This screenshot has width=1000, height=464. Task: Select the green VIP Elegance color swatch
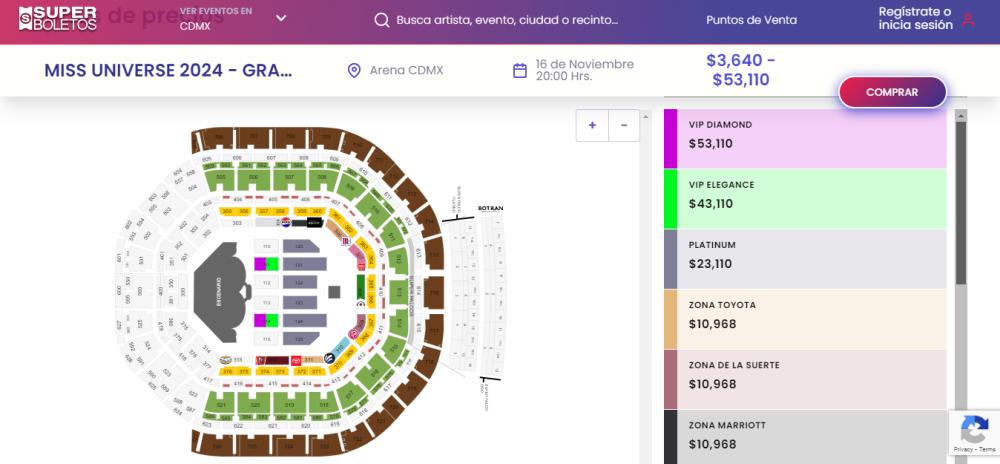coord(670,199)
